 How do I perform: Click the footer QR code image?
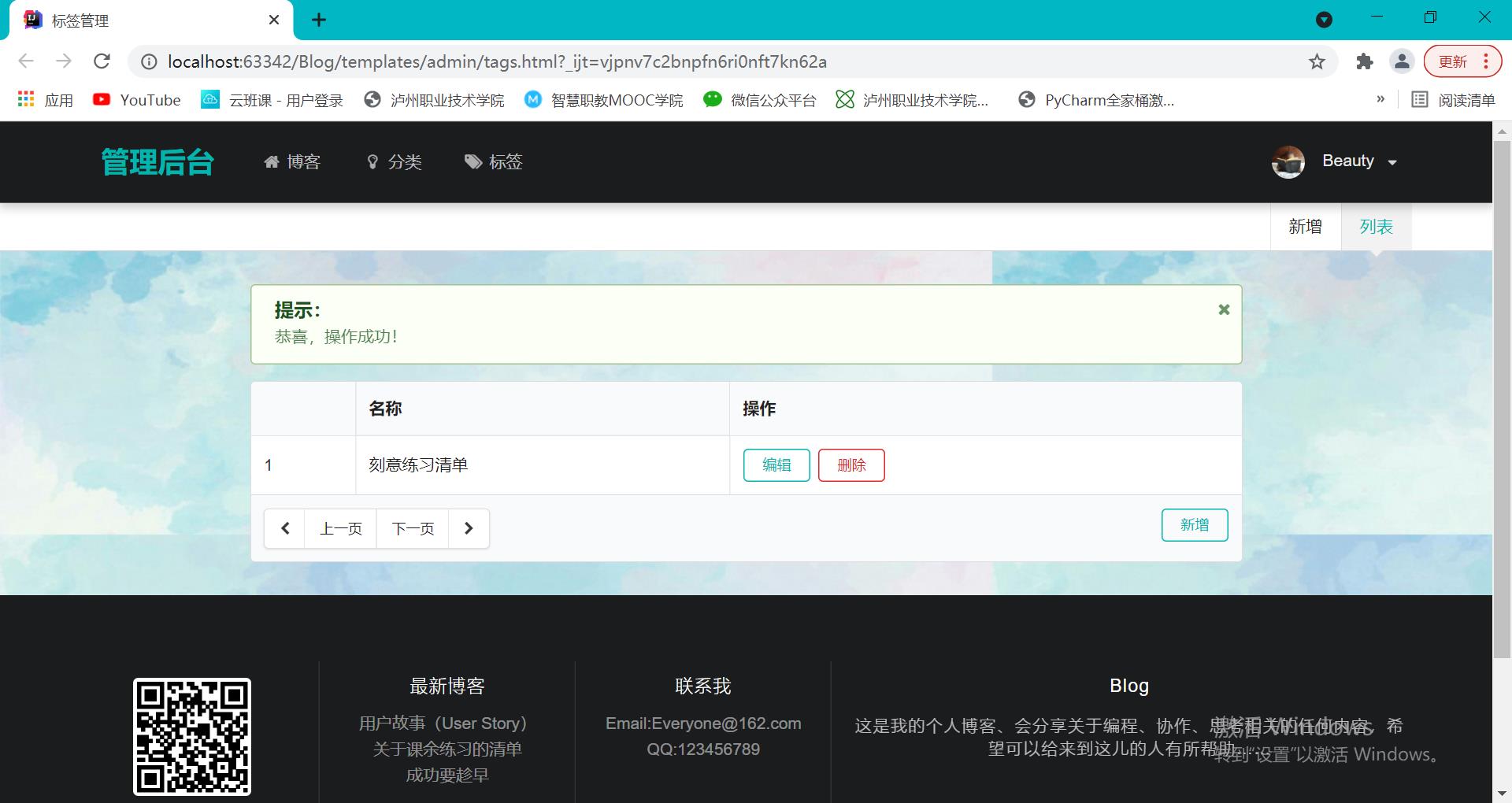coord(192,737)
